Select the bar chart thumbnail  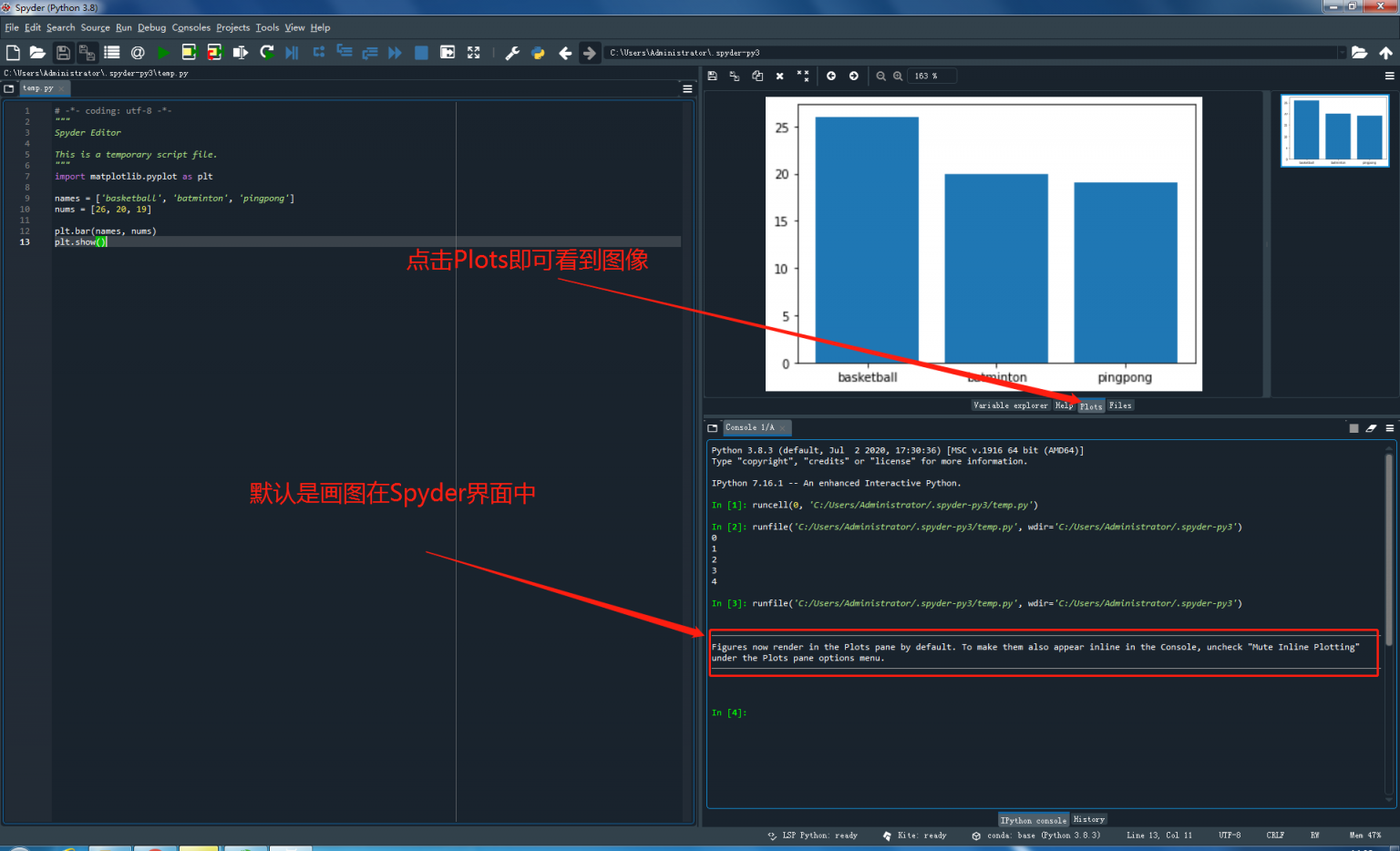pos(1334,131)
